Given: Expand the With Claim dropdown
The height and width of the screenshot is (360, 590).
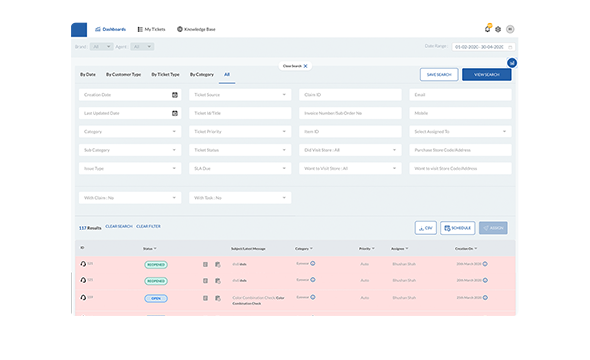Looking at the screenshot, I should click(130, 198).
